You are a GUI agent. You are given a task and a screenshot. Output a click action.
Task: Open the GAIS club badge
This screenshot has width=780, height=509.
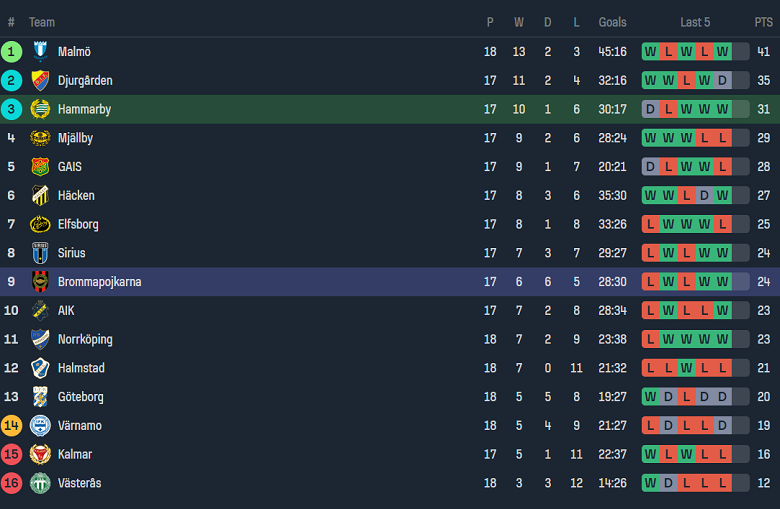pyautogui.click(x=40, y=167)
